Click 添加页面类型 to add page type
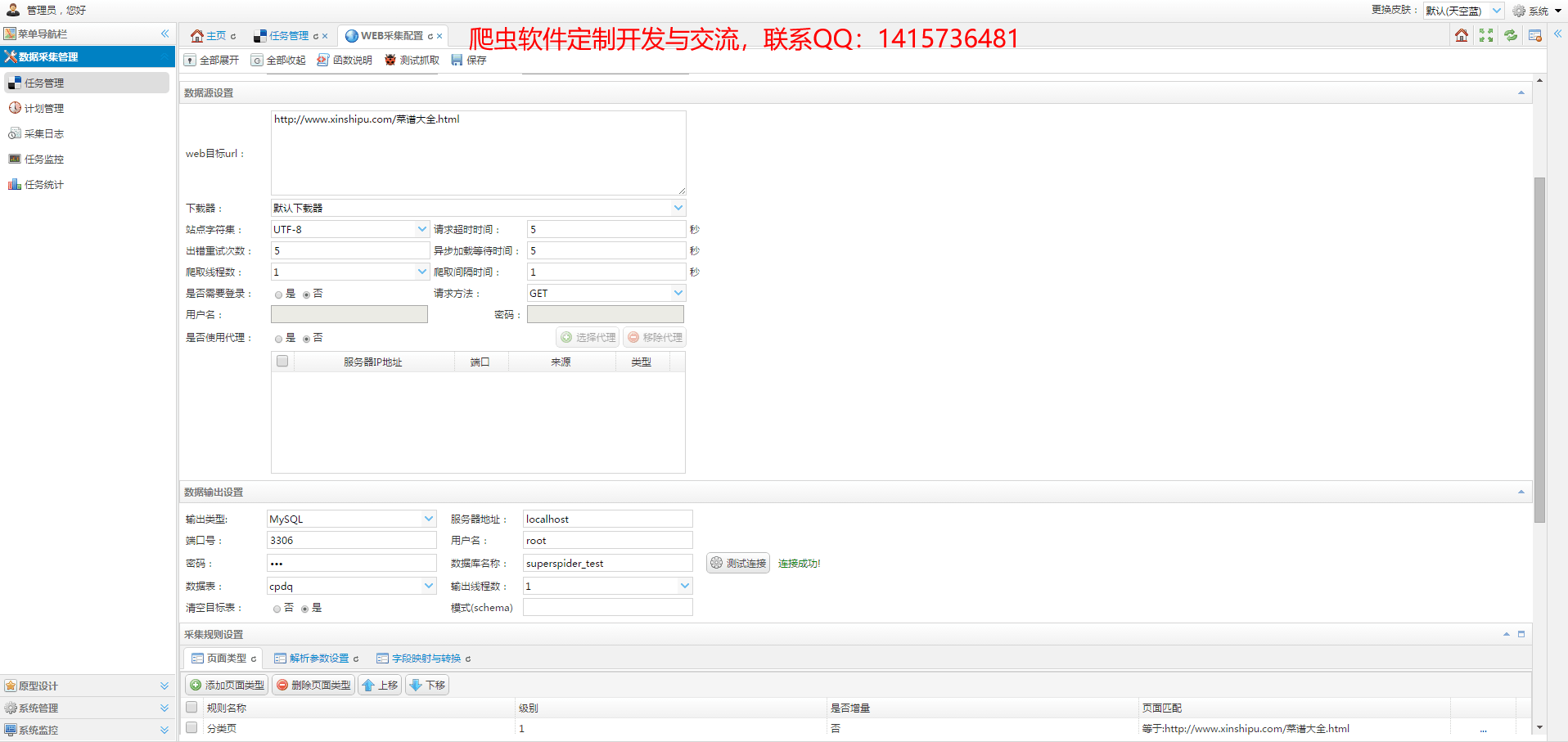This screenshot has height=742, width=1568. [x=226, y=685]
